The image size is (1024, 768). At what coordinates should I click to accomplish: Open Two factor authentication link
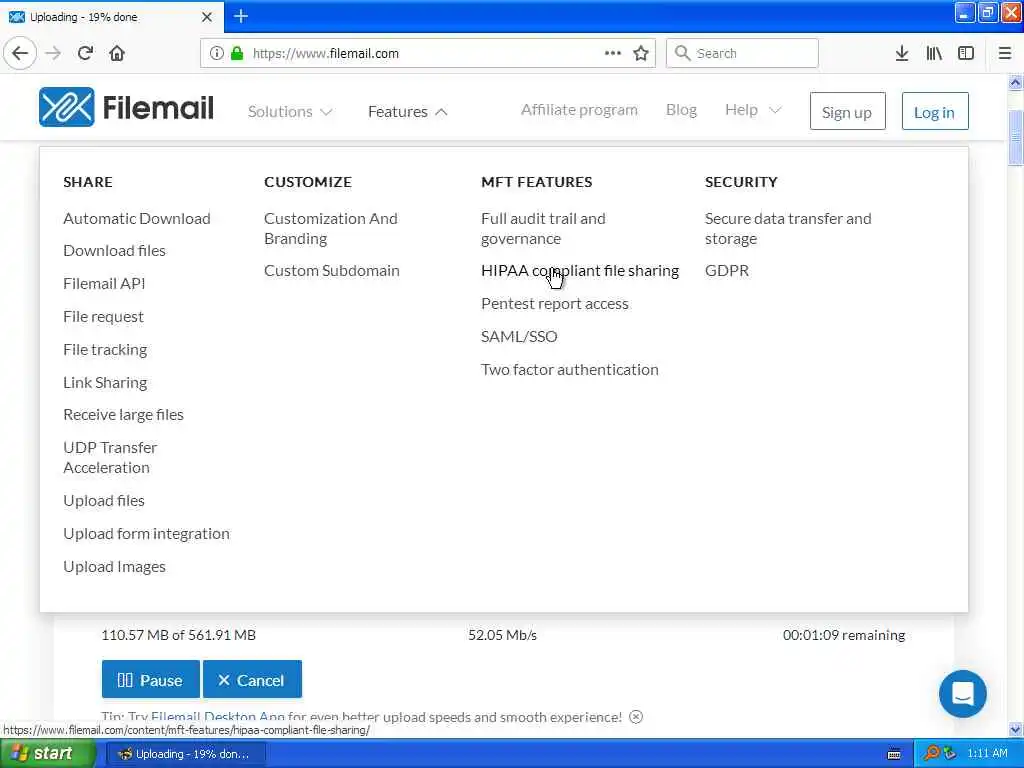pos(569,370)
